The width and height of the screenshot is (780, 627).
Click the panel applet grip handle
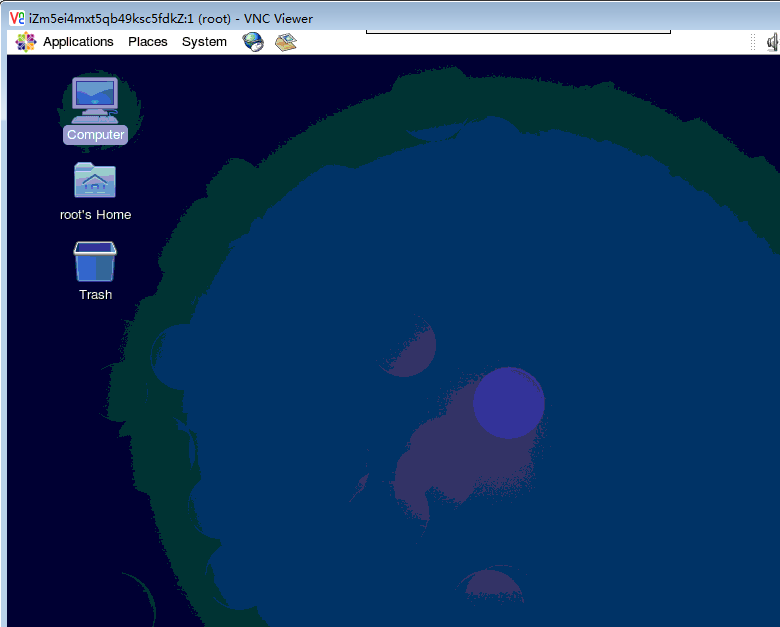[753, 42]
